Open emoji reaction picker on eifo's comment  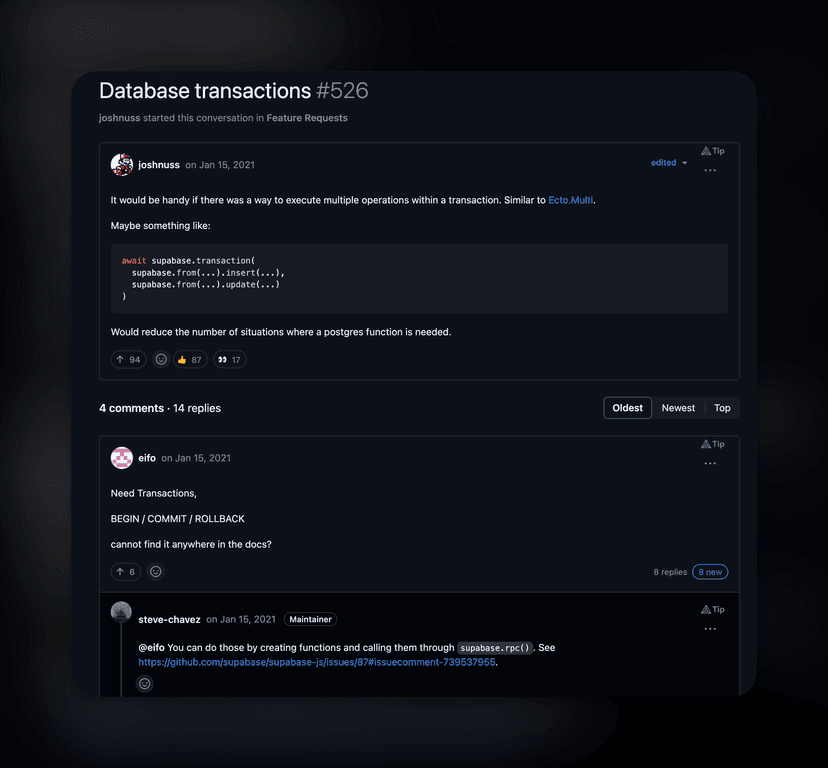(156, 571)
